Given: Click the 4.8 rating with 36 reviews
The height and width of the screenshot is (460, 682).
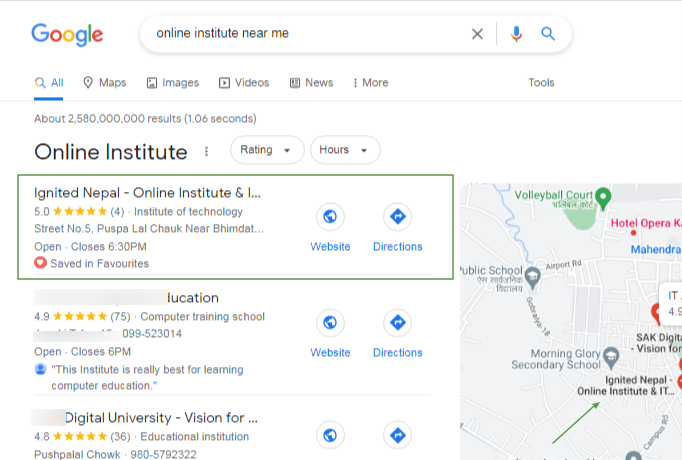Looking at the screenshot, I should (82, 437).
